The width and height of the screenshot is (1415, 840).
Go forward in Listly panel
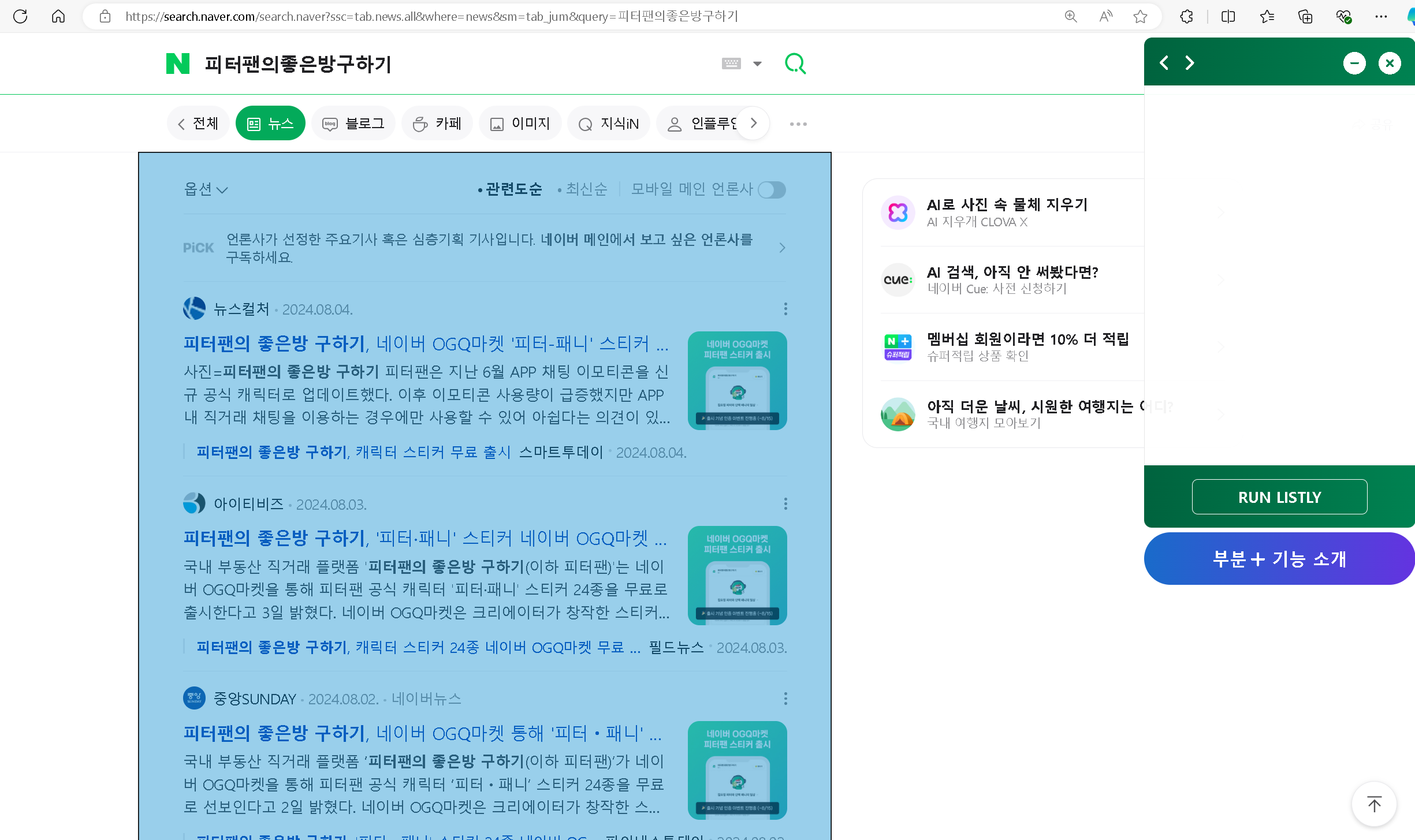pyautogui.click(x=1190, y=62)
